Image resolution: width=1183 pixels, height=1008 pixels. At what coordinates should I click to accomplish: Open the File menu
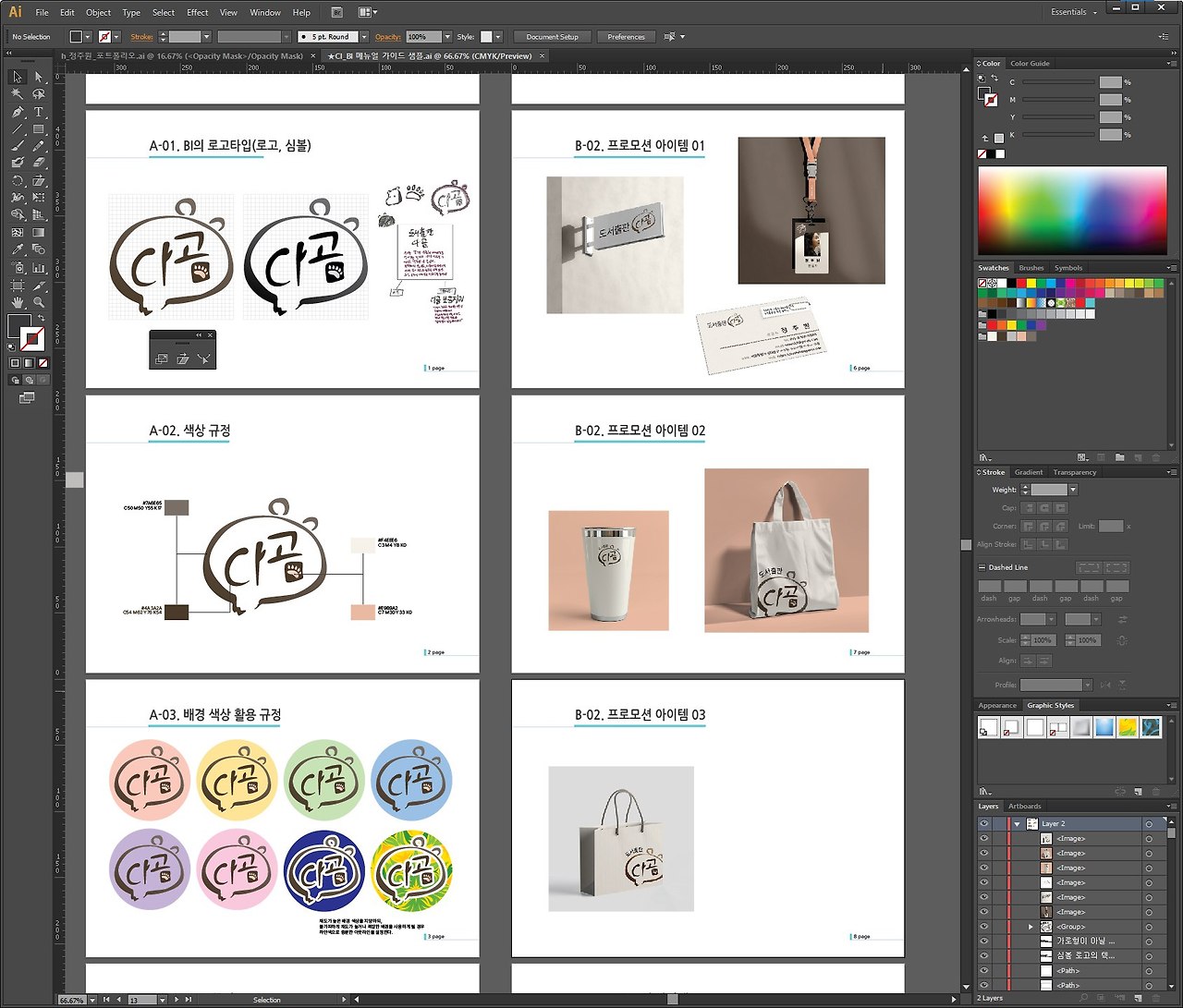pyautogui.click(x=42, y=12)
